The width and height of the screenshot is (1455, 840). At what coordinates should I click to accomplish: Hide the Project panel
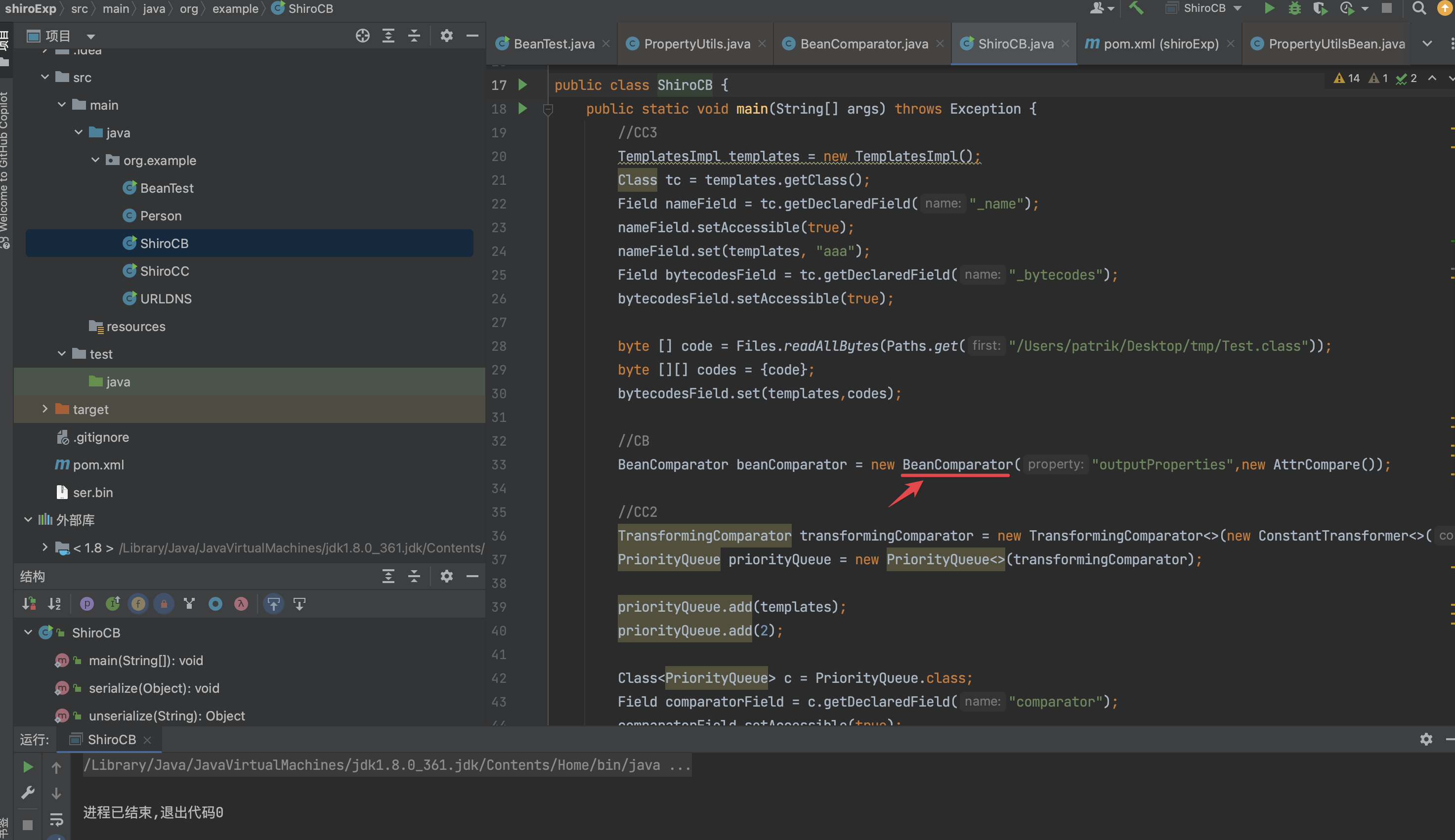(x=472, y=36)
